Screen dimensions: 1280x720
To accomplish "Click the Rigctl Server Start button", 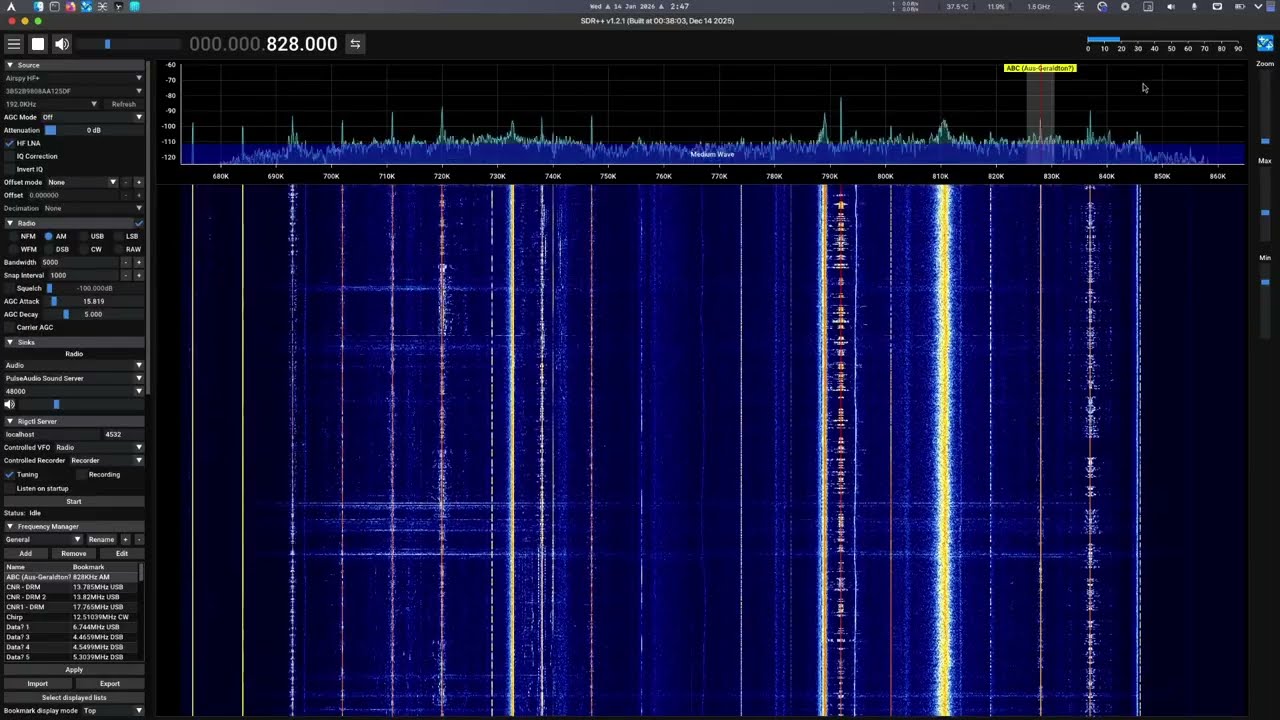I will click(x=74, y=501).
